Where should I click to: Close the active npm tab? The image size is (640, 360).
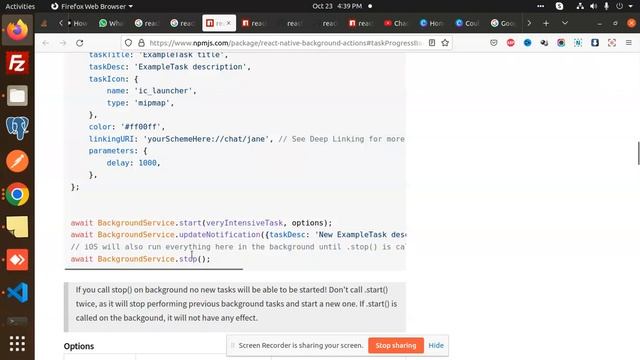click(x=229, y=23)
